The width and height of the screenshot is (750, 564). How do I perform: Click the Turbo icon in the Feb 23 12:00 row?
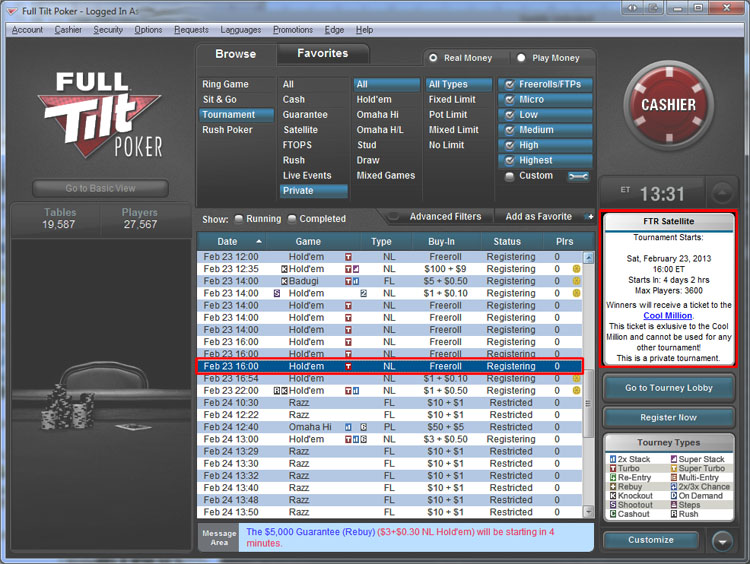click(x=348, y=257)
